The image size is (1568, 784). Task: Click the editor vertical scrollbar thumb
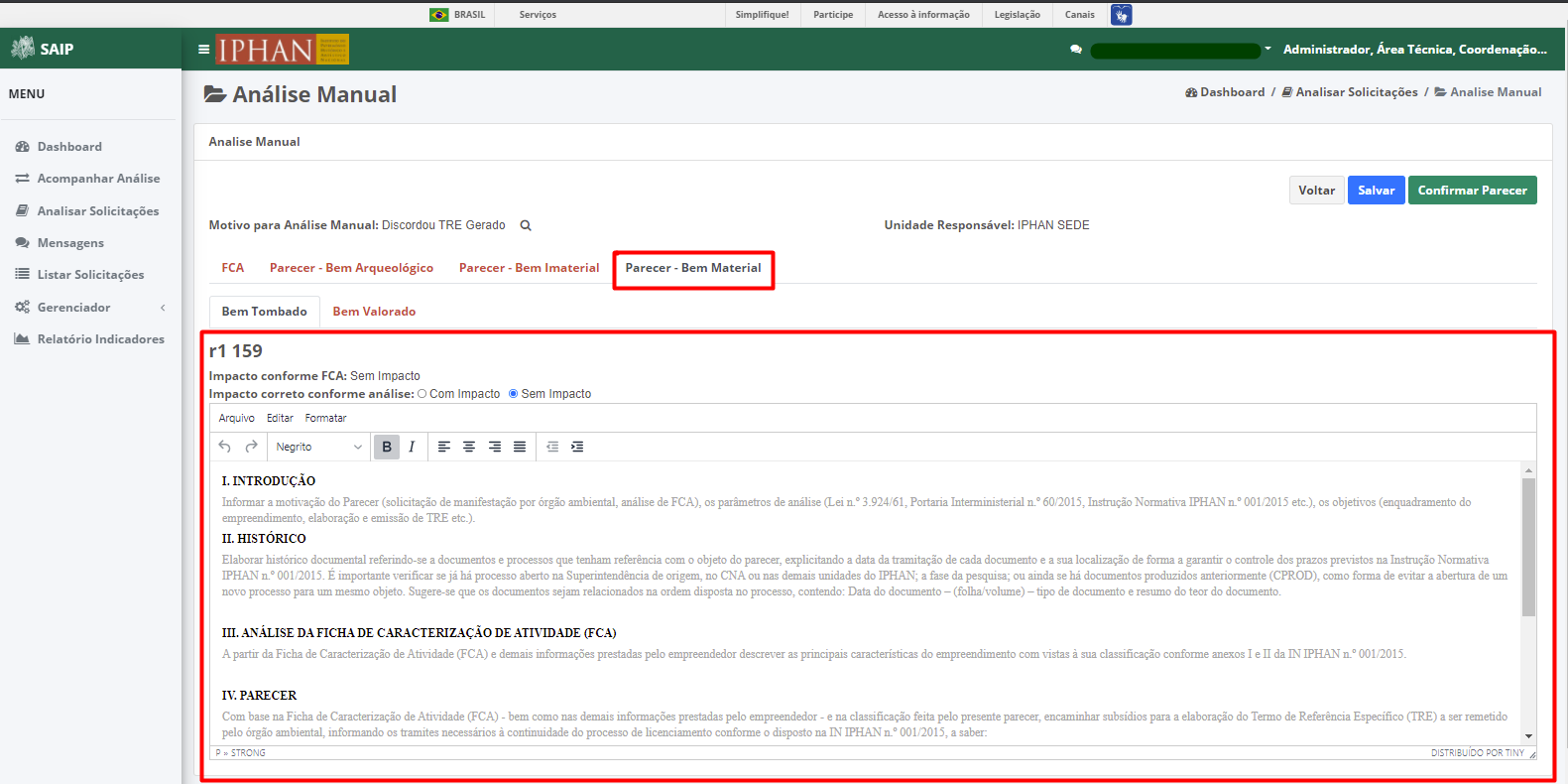coord(1528,547)
